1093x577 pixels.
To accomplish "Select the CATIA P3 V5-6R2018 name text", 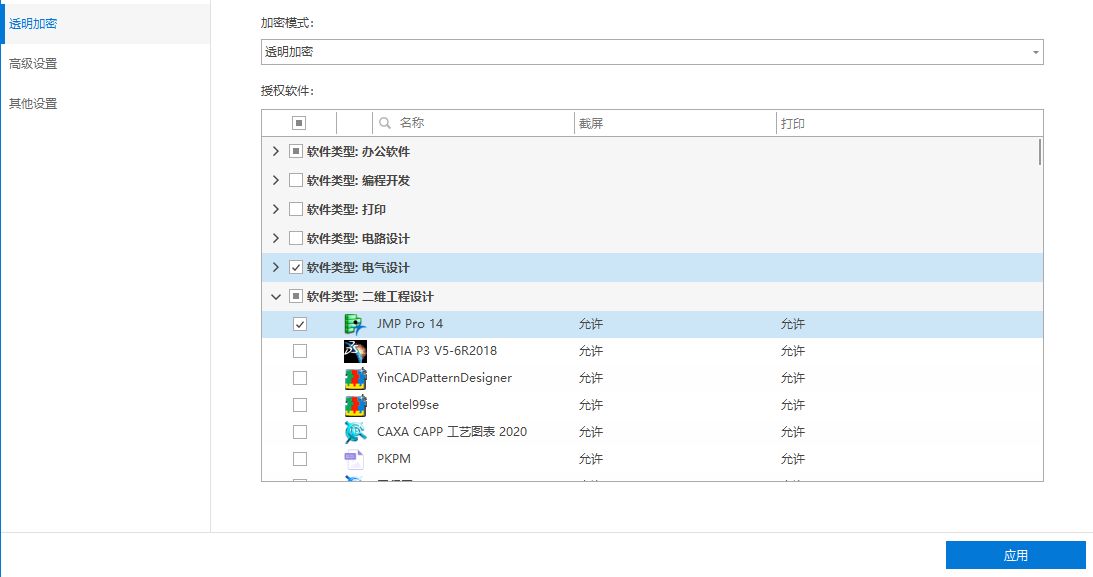I will pyautogui.click(x=437, y=351).
